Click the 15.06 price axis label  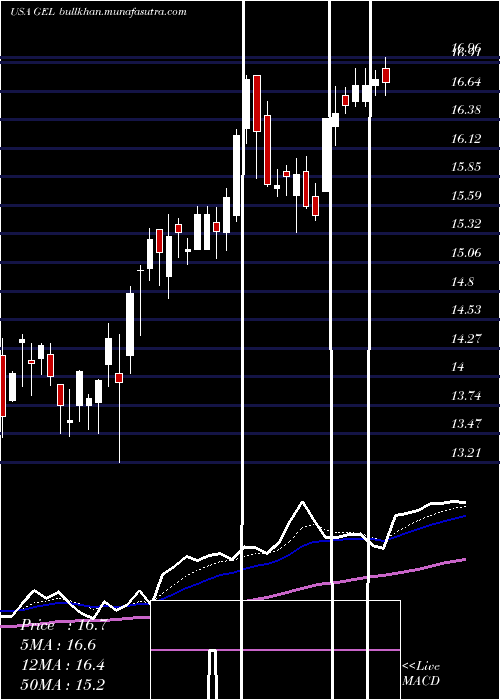point(466,253)
